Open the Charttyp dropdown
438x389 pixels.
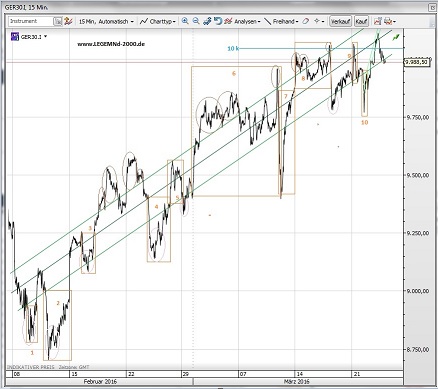(157, 22)
